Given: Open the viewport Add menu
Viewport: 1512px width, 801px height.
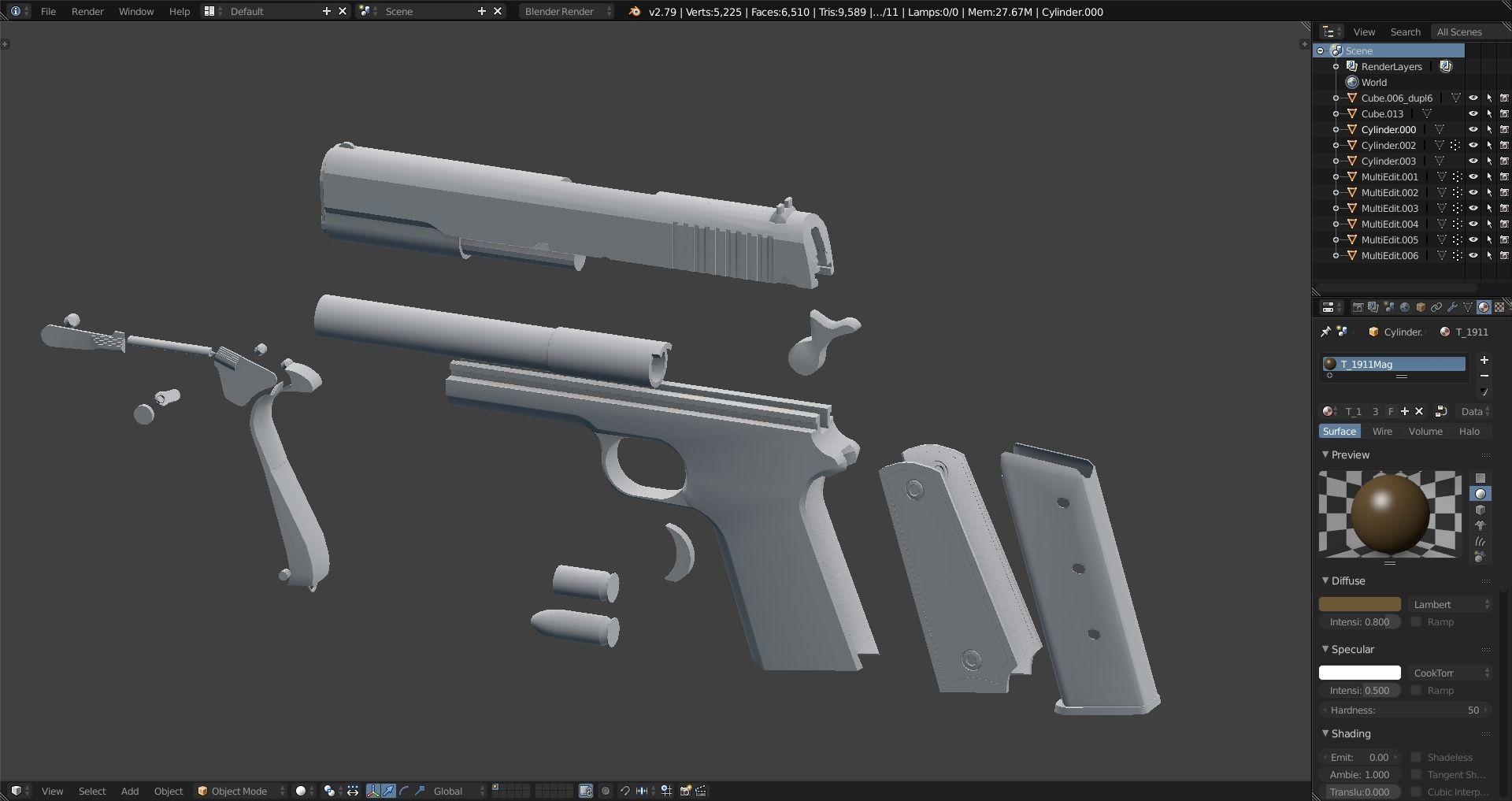Looking at the screenshot, I should point(130,791).
